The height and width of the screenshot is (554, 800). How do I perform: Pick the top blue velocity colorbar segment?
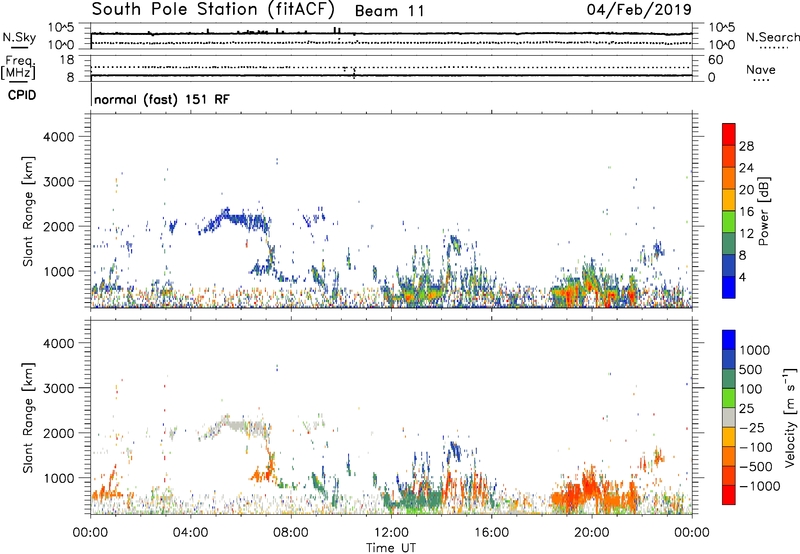tap(729, 340)
